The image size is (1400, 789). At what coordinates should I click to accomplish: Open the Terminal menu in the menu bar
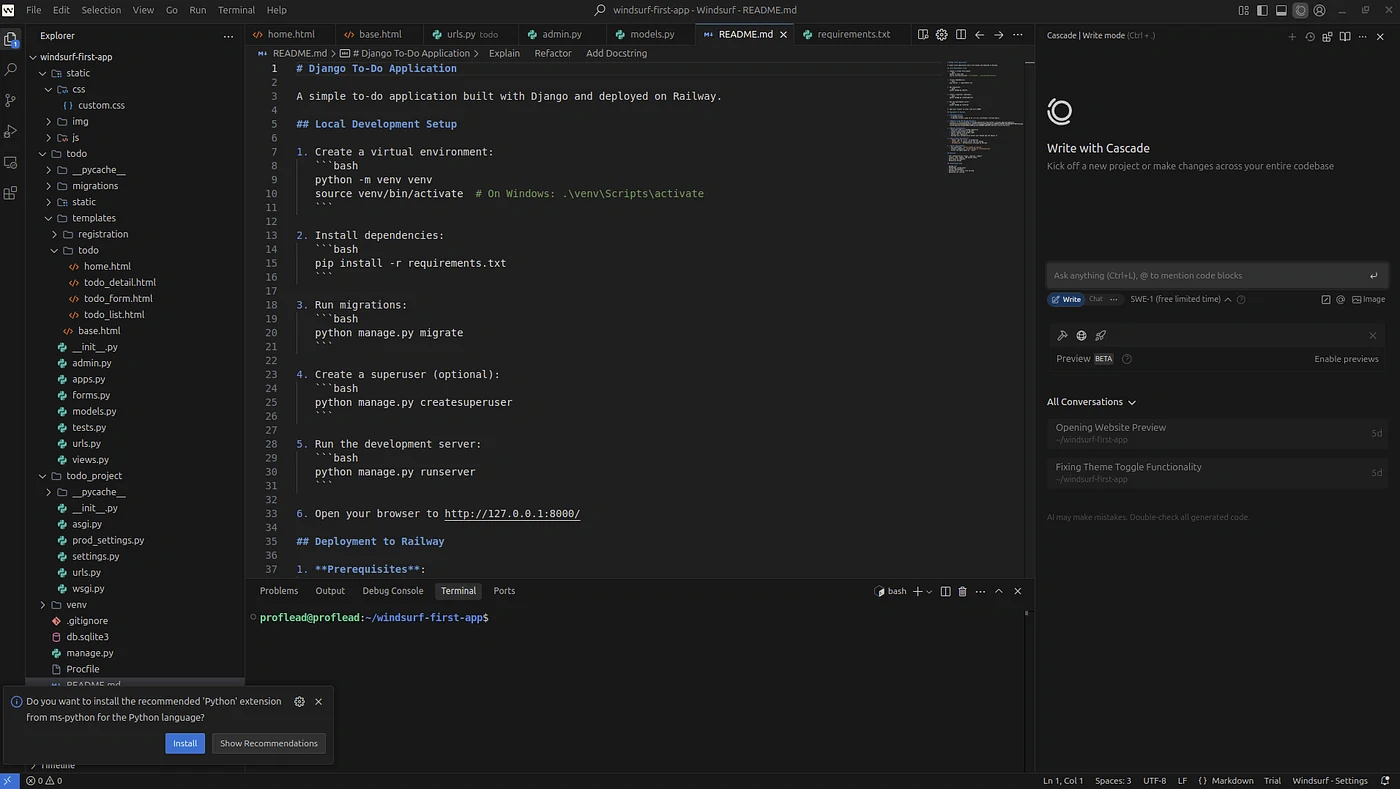coord(236,10)
